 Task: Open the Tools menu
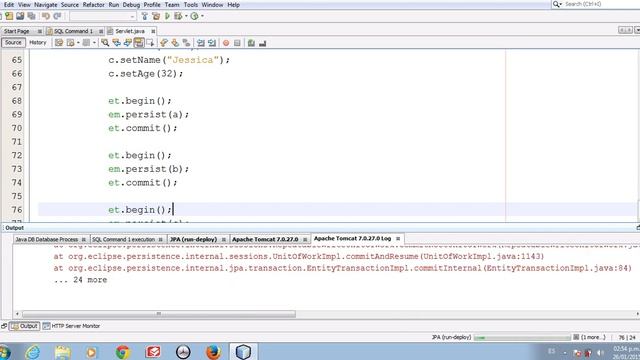click(191, 5)
